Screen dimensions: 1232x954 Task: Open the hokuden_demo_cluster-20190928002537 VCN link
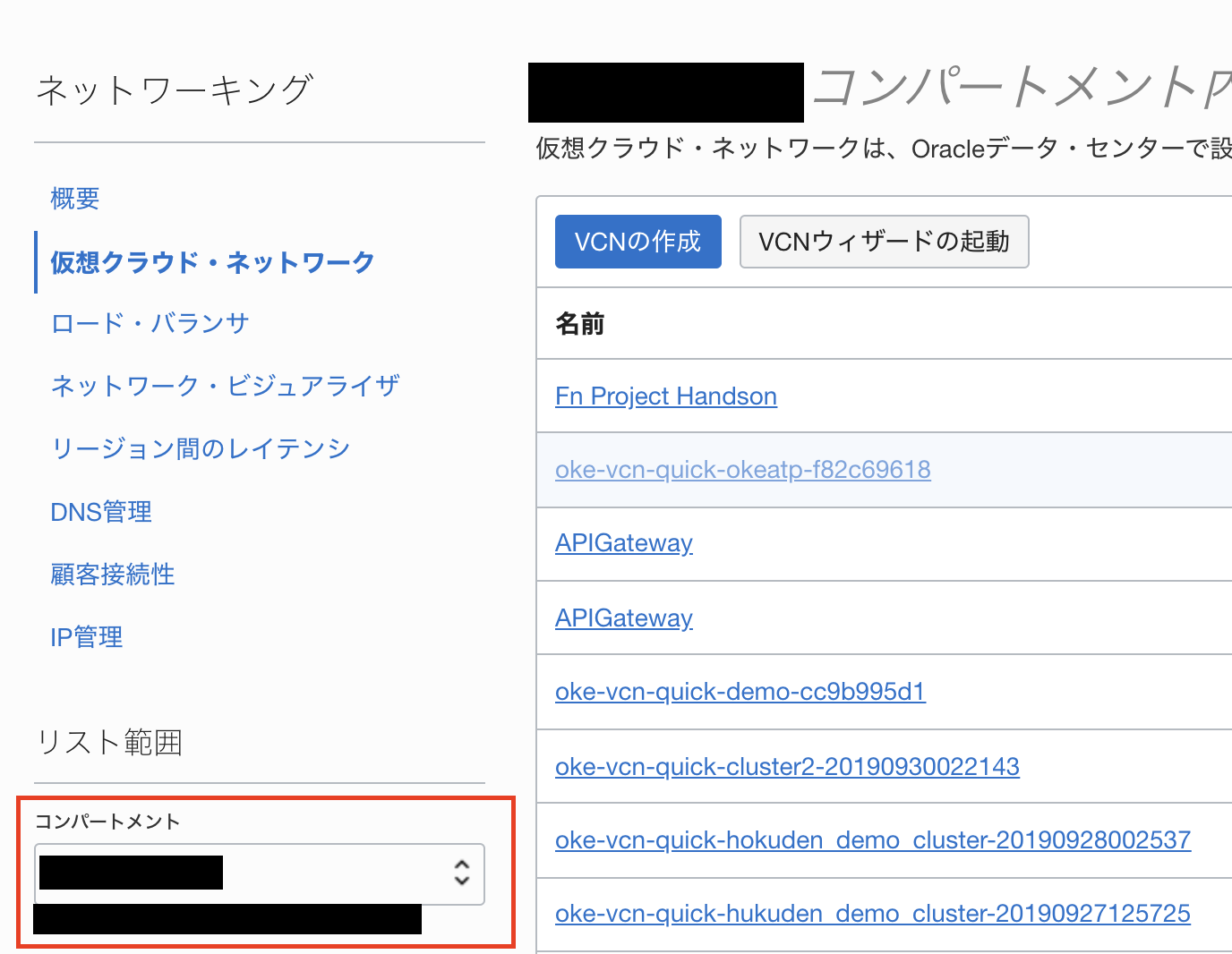pyautogui.click(x=872, y=840)
